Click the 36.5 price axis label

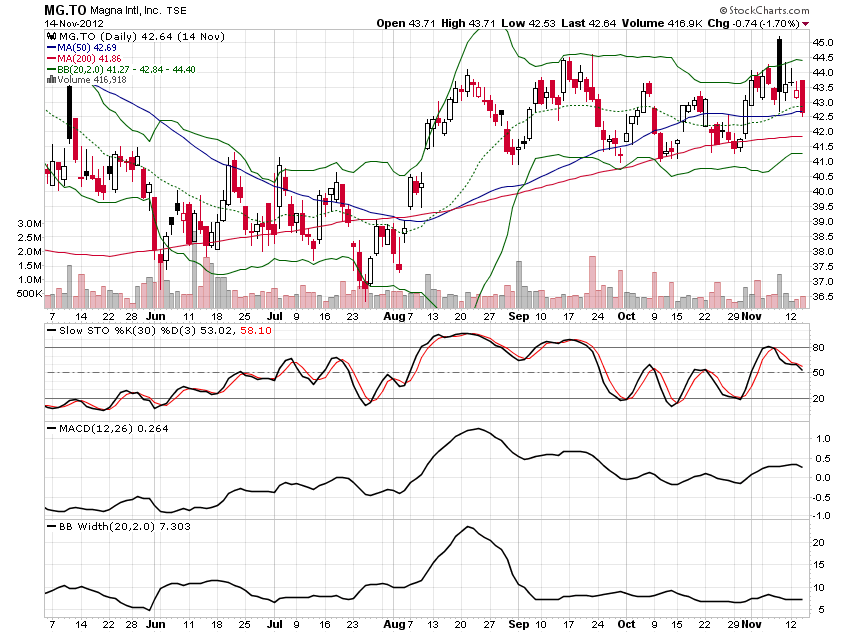(822, 296)
